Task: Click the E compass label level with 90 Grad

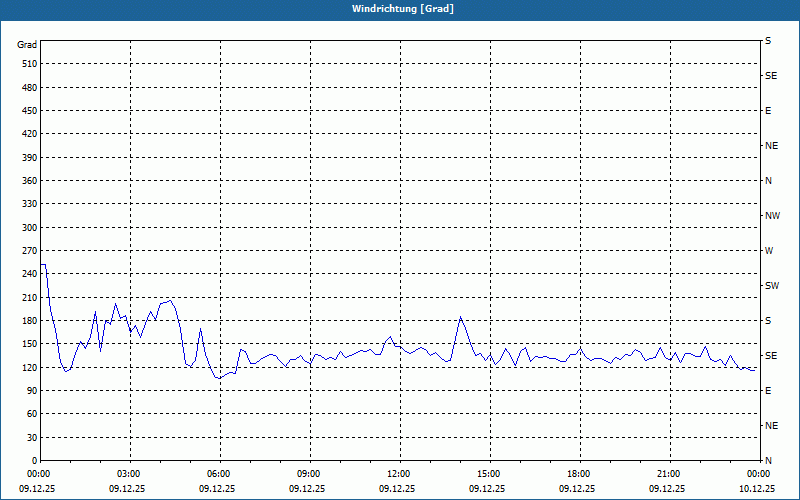Action: (768, 391)
